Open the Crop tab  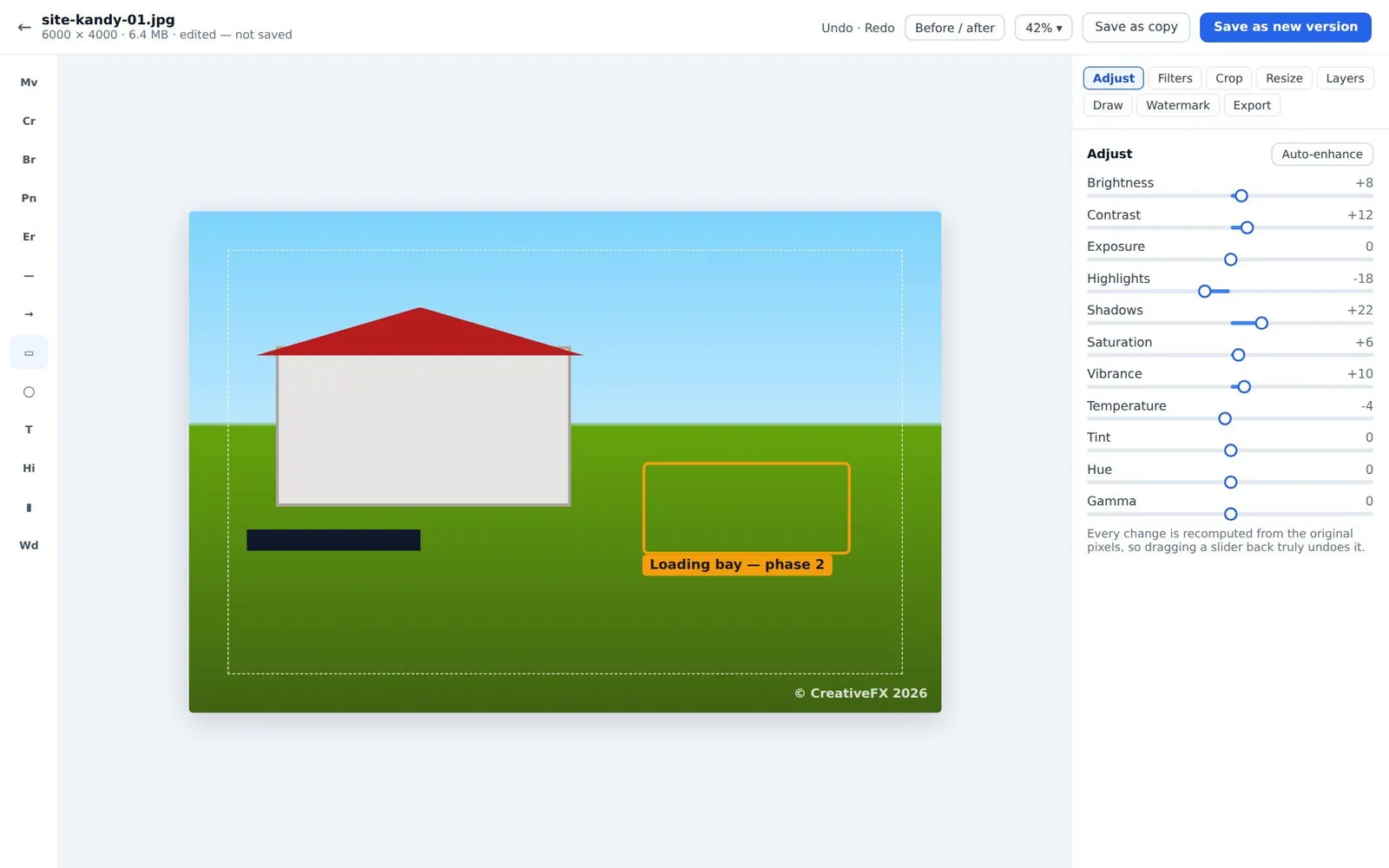pyautogui.click(x=1228, y=78)
